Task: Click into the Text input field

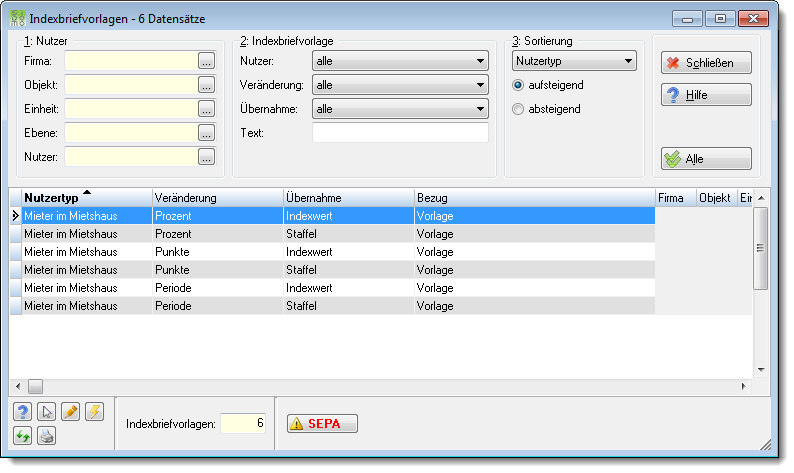Action: (400, 133)
